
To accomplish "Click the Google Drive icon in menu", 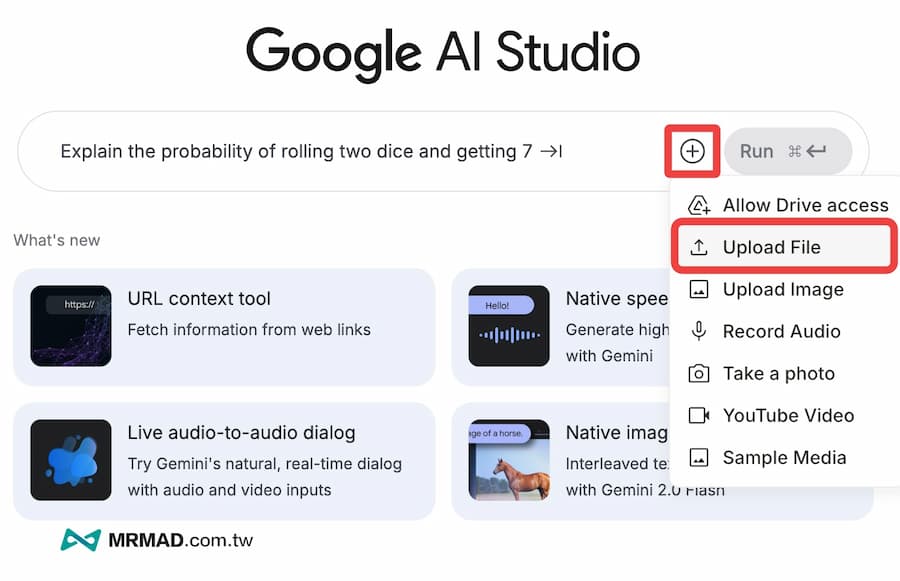I will (x=700, y=205).
